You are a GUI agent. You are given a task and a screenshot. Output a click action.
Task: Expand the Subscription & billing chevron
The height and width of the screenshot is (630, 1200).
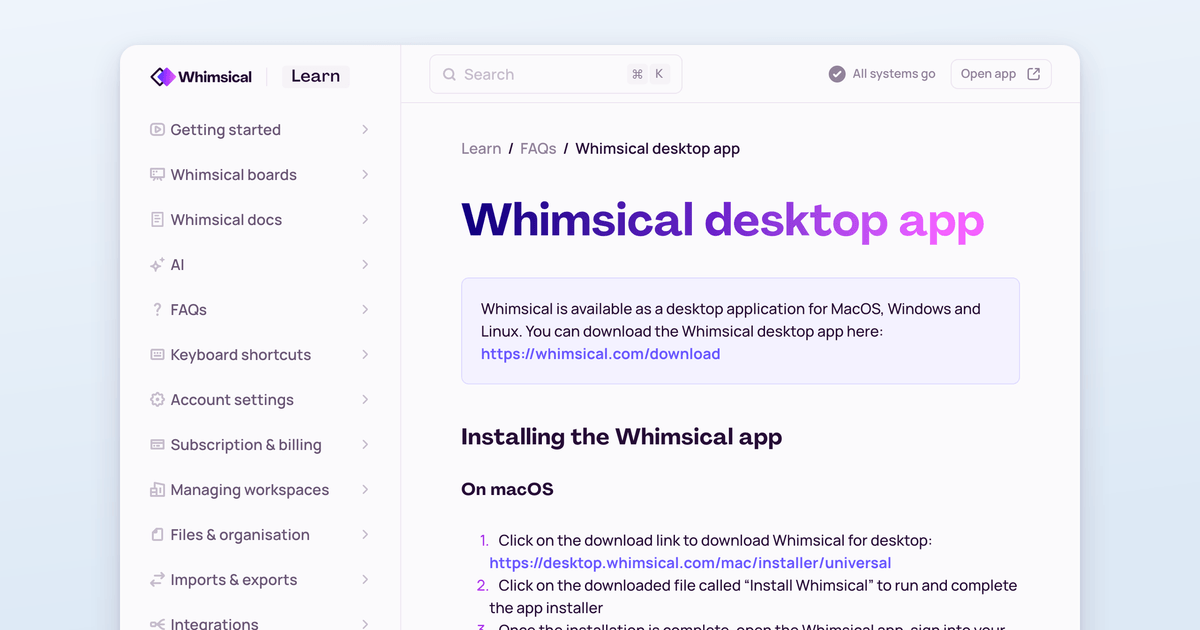(365, 444)
